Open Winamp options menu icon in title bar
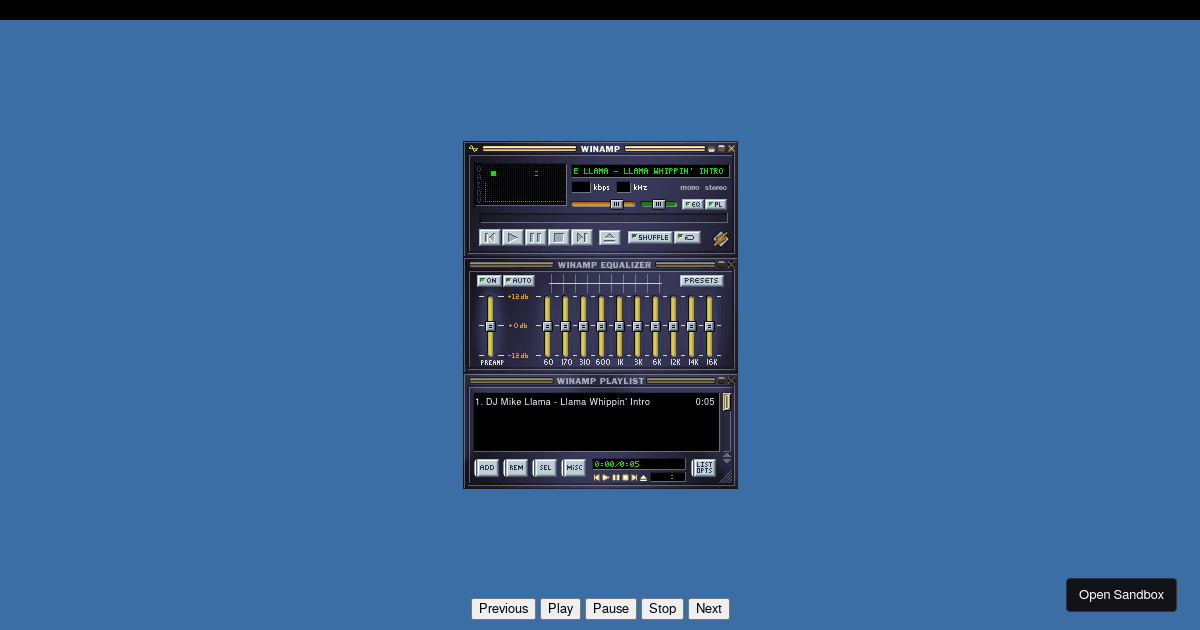Image resolution: width=1200 pixels, height=630 pixels. click(473, 149)
